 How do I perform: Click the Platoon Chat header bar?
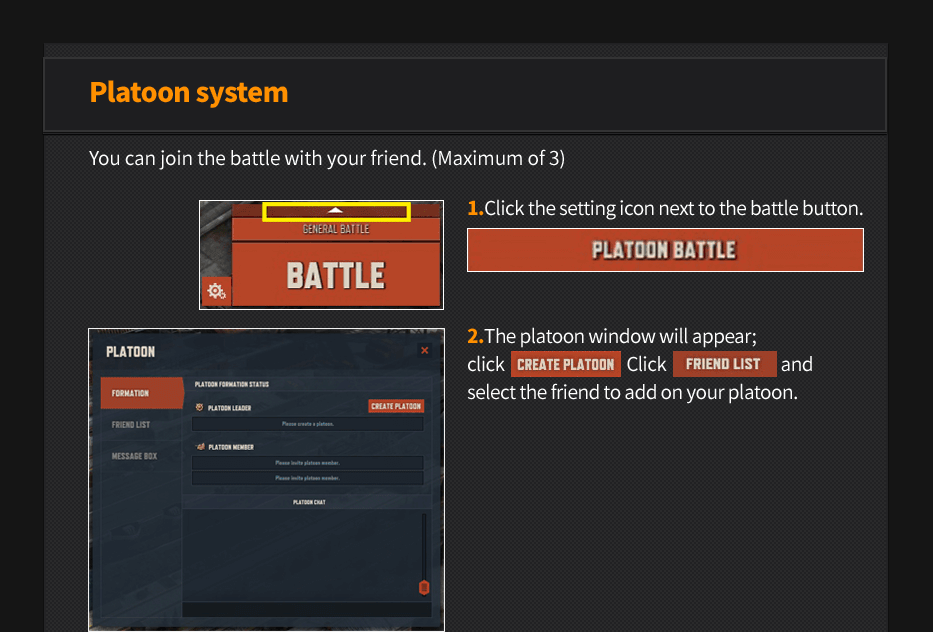tap(309, 502)
